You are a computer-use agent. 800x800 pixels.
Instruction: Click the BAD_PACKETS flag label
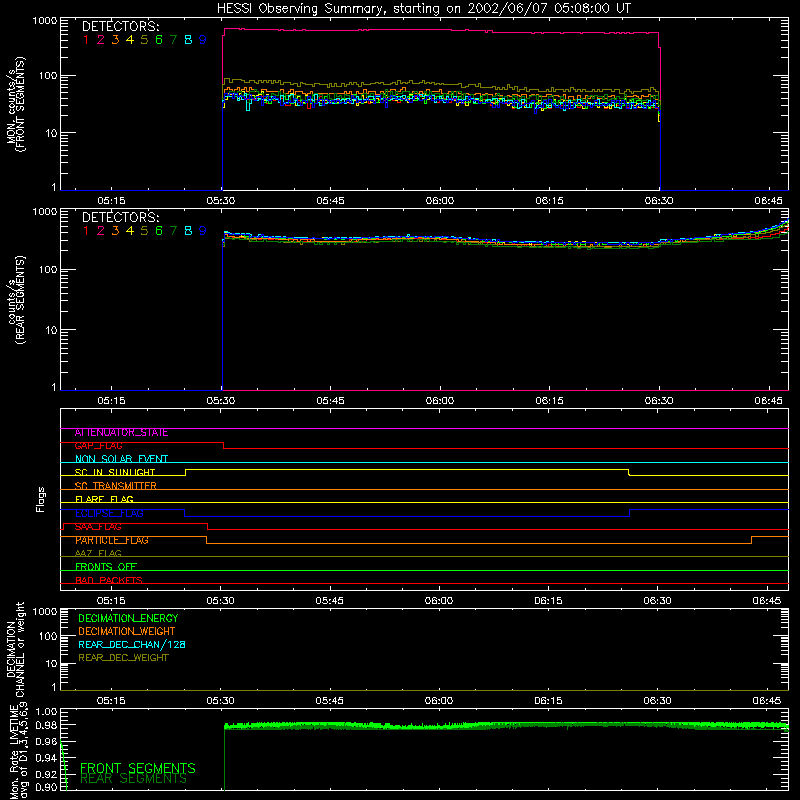pos(109,580)
